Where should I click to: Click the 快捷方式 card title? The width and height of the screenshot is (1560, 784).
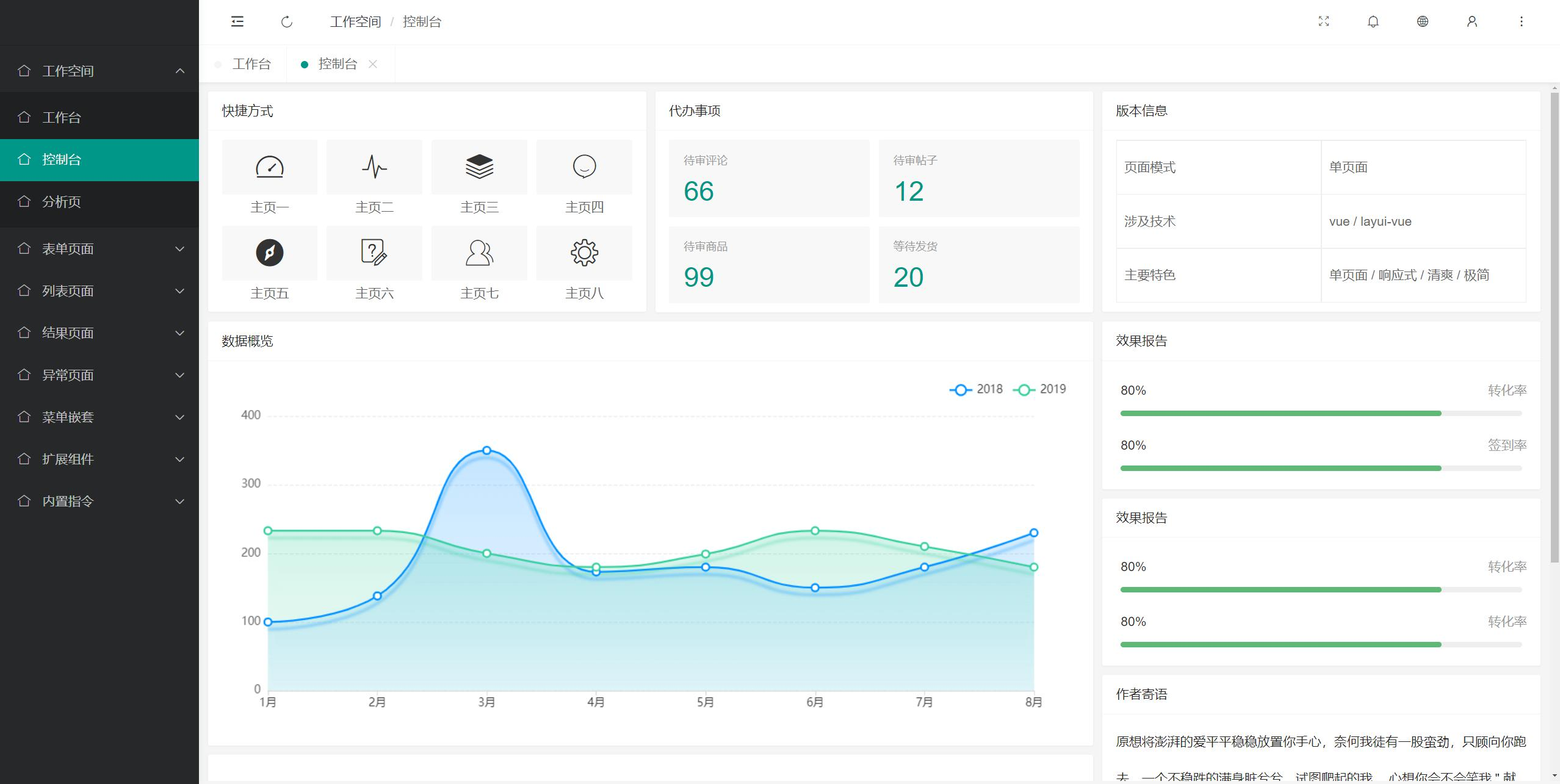[x=247, y=111]
